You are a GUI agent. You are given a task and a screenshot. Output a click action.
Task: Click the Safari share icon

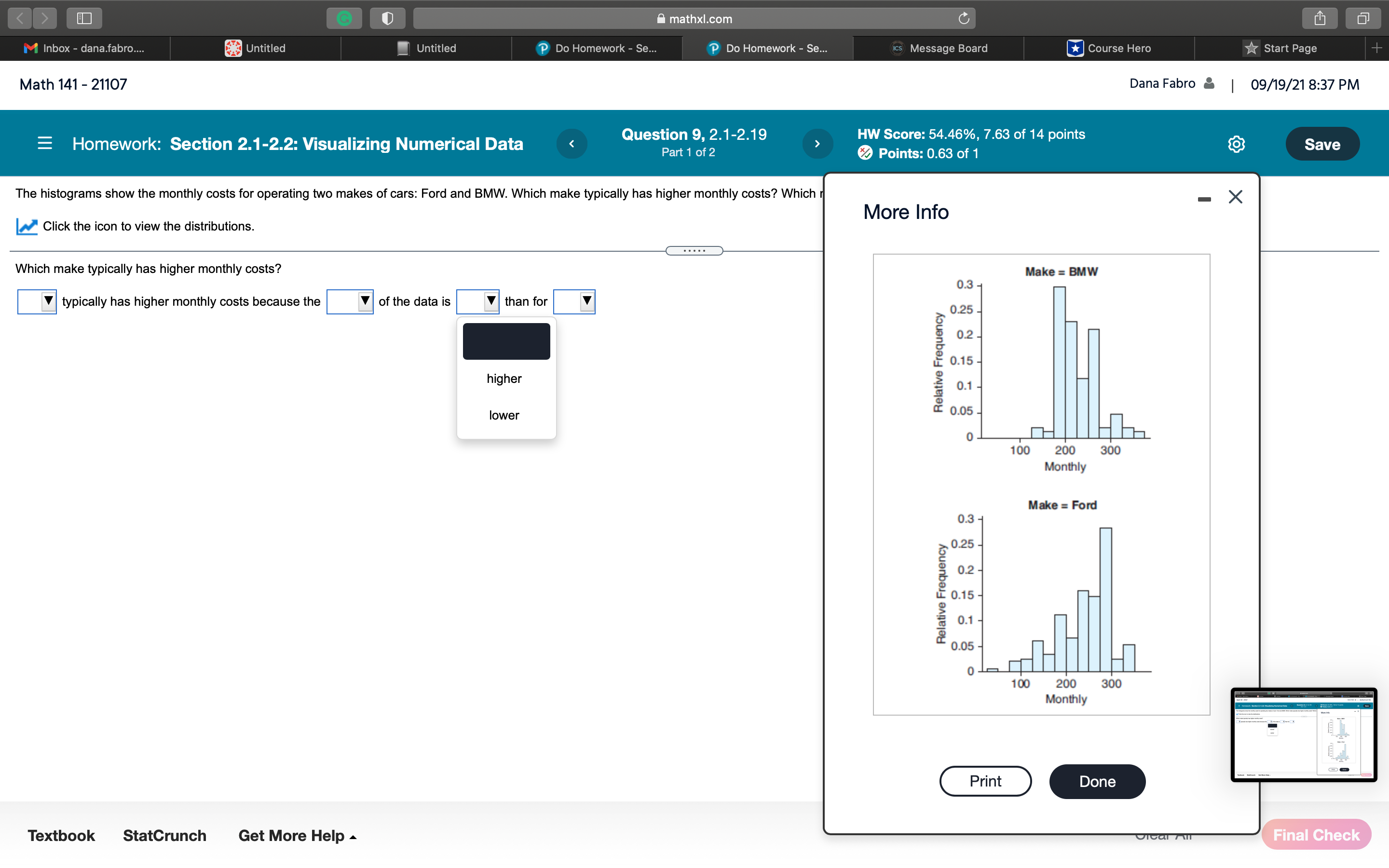point(1320,18)
